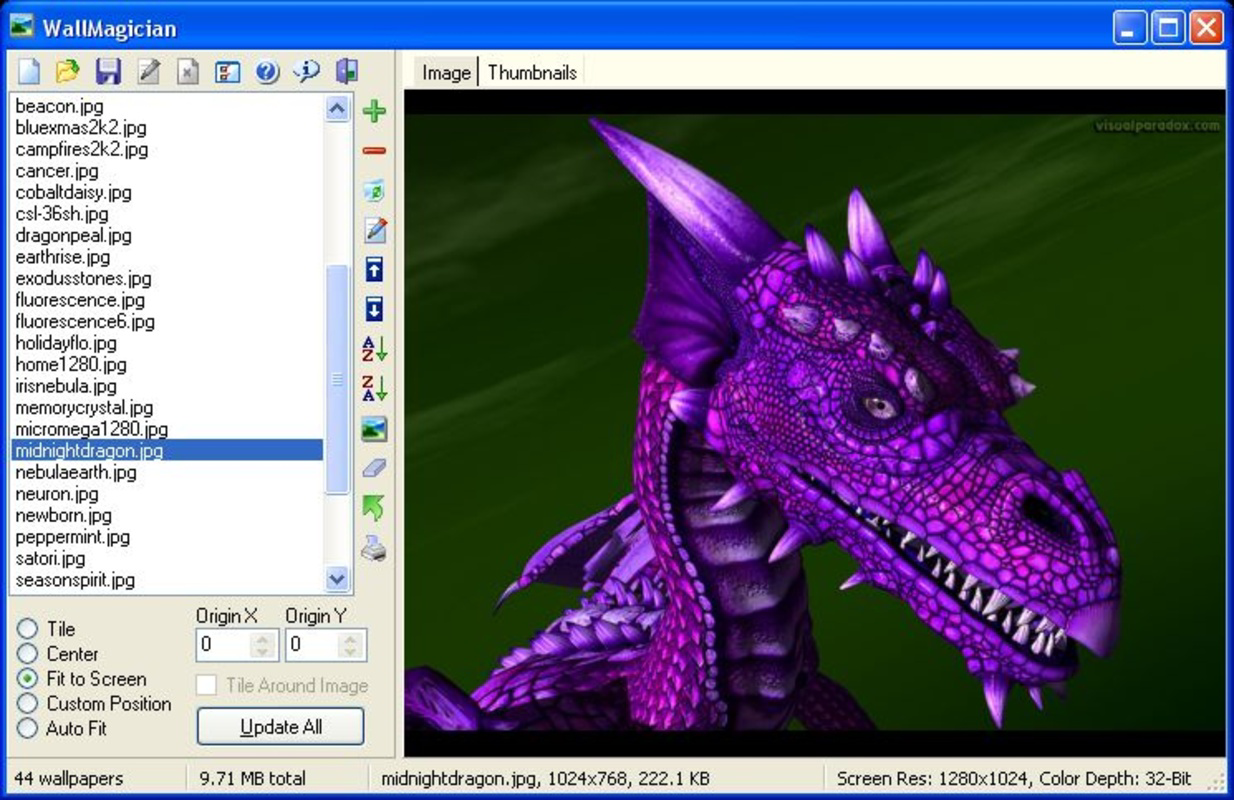This screenshot has width=1234, height=800.
Task: Click the edit document pencil toolbar icon
Action: (148, 72)
